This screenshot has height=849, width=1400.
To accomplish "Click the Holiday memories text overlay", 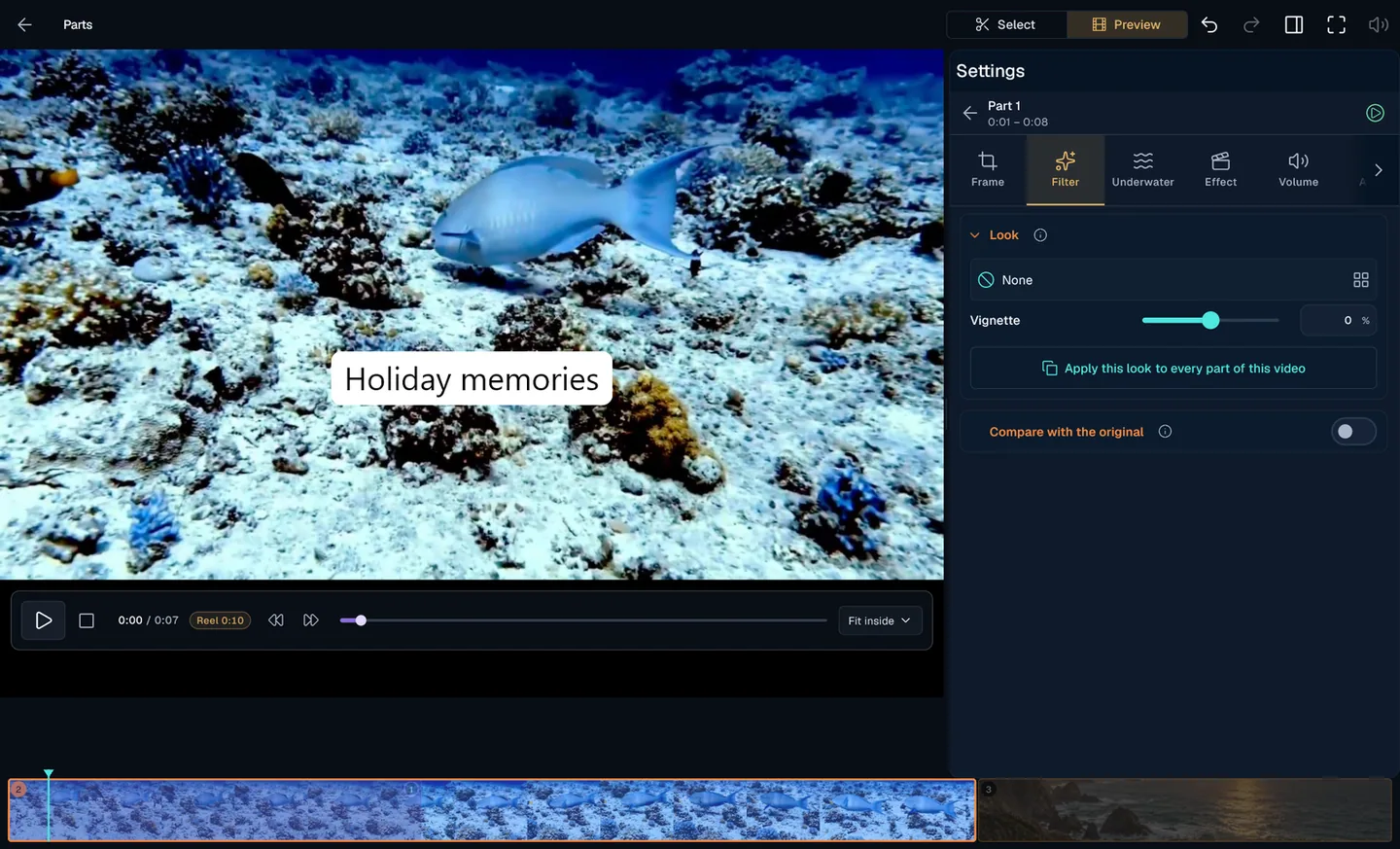I will click(472, 378).
